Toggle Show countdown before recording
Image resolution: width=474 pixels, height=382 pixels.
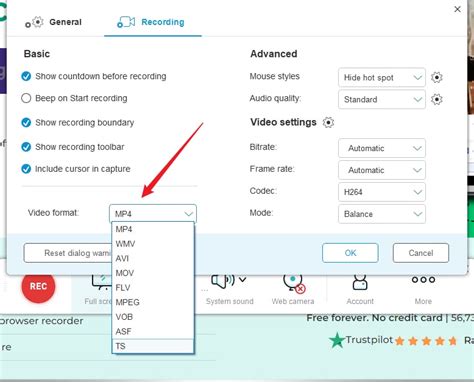coord(26,76)
